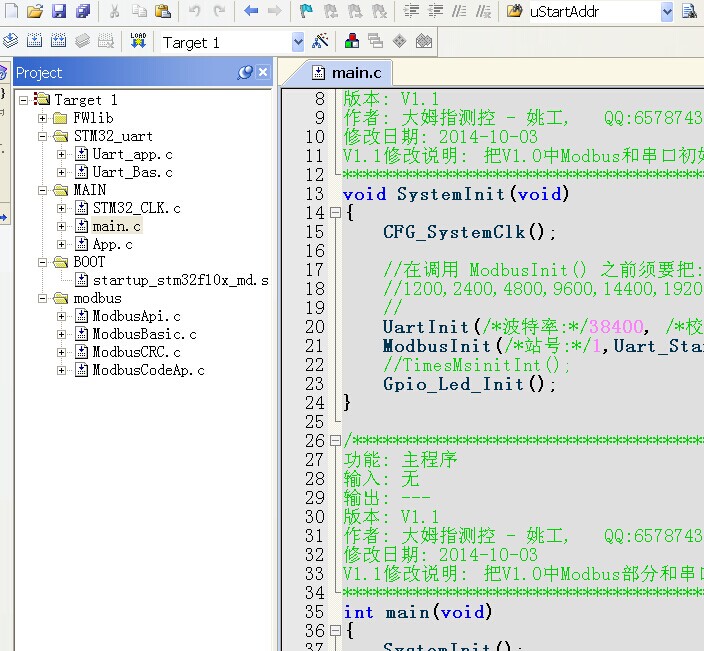Click the Build target icon
Viewport: 704px width, 651px height.
click(35, 42)
